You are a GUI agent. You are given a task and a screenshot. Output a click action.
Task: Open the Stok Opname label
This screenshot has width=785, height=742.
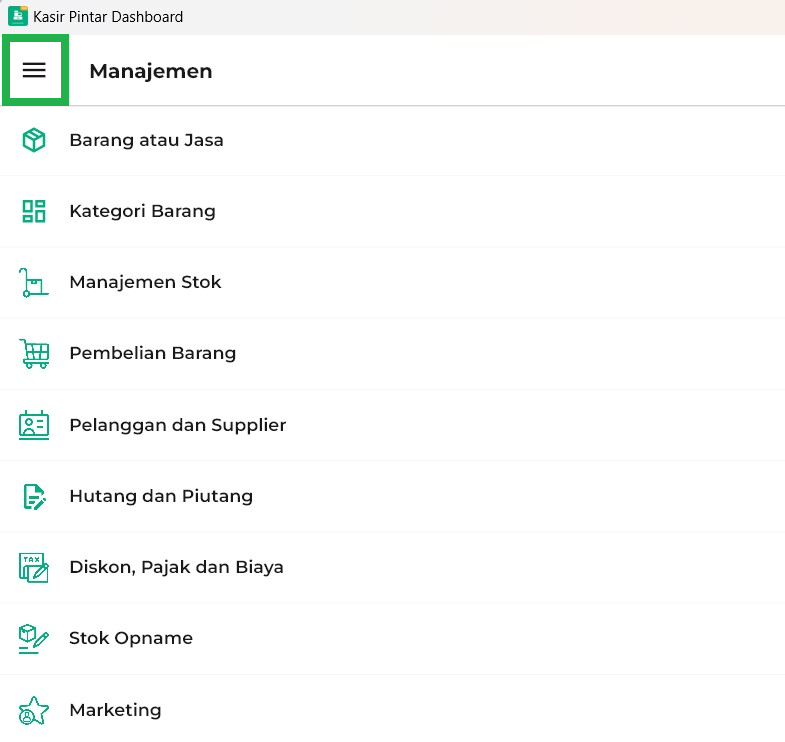(130, 638)
